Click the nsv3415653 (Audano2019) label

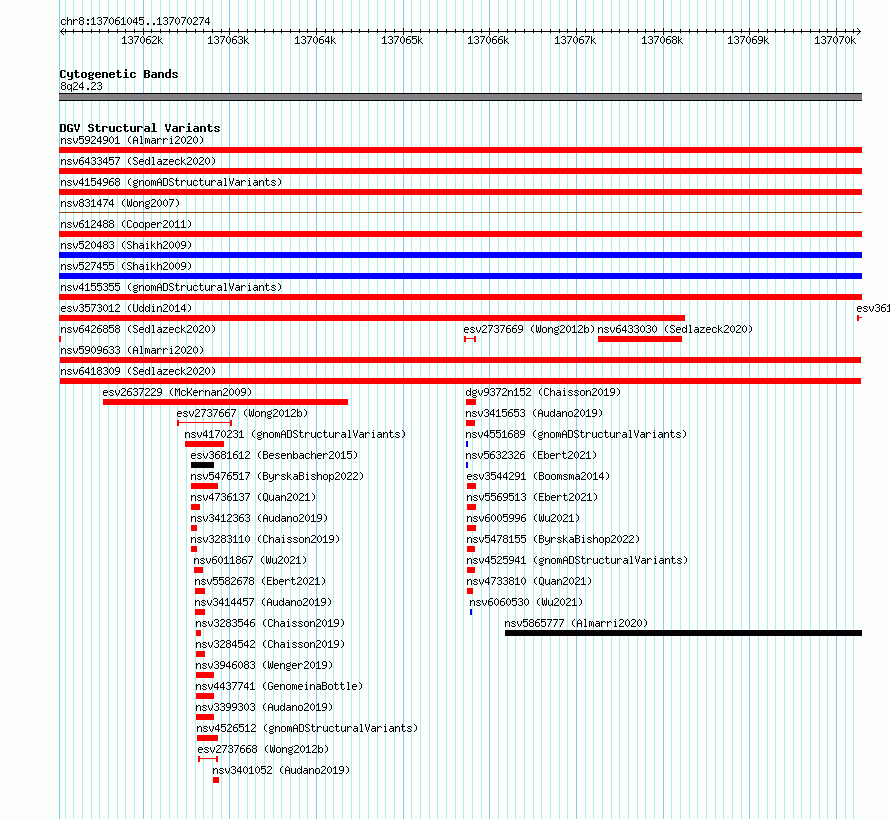coord(534,413)
